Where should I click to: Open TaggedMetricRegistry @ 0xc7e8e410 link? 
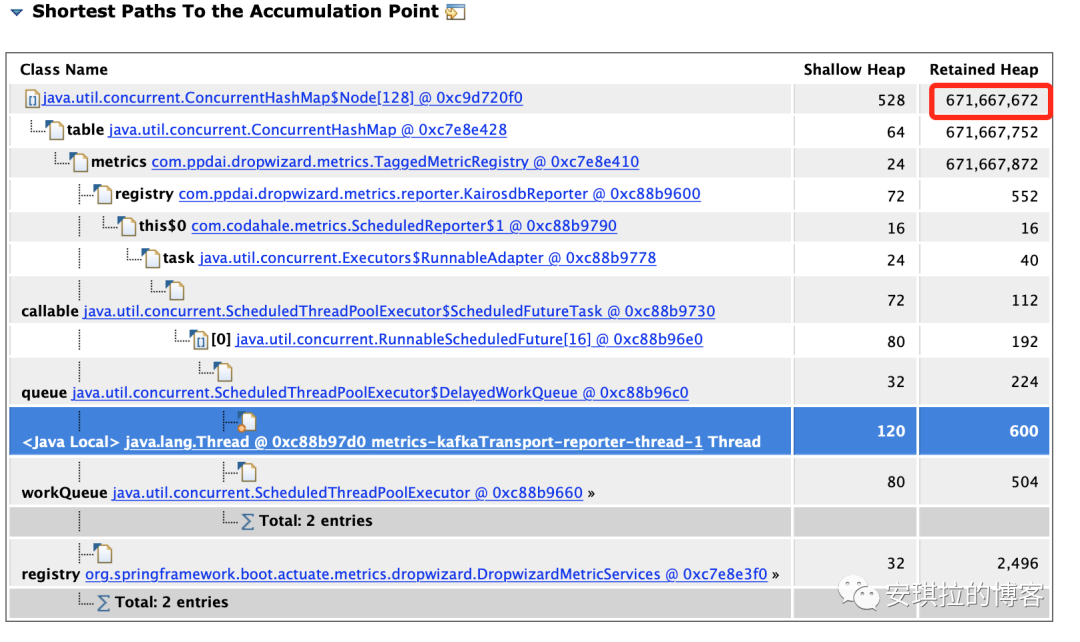395,162
